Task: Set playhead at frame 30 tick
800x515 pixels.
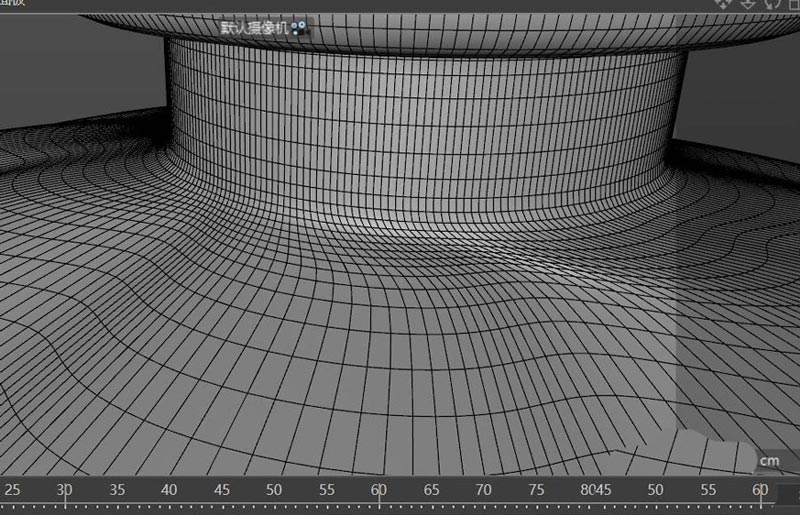Action: pos(64,490)
